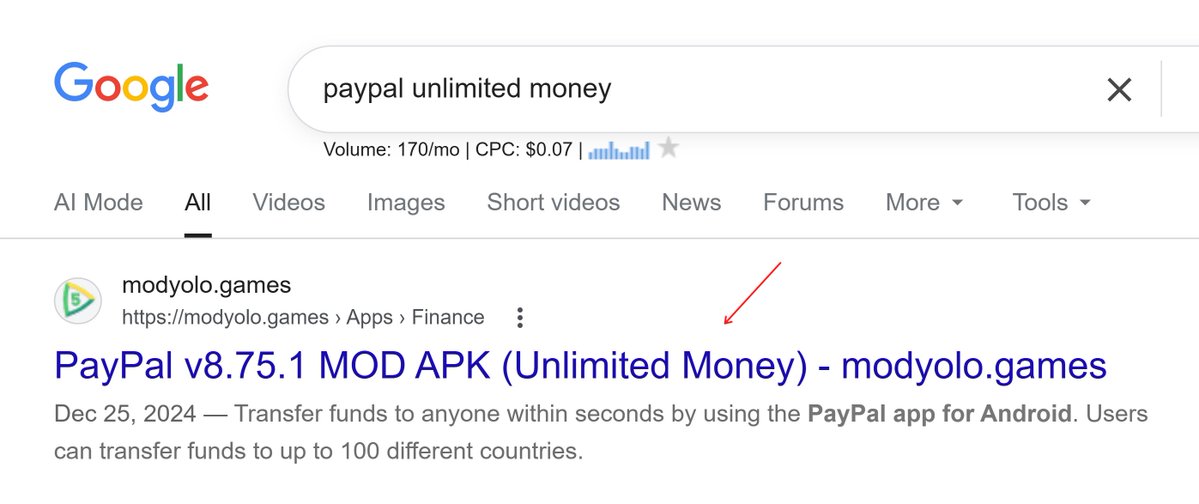Open Short videos tab
Screen dimensions: 1199x504
tap(554, 203)
